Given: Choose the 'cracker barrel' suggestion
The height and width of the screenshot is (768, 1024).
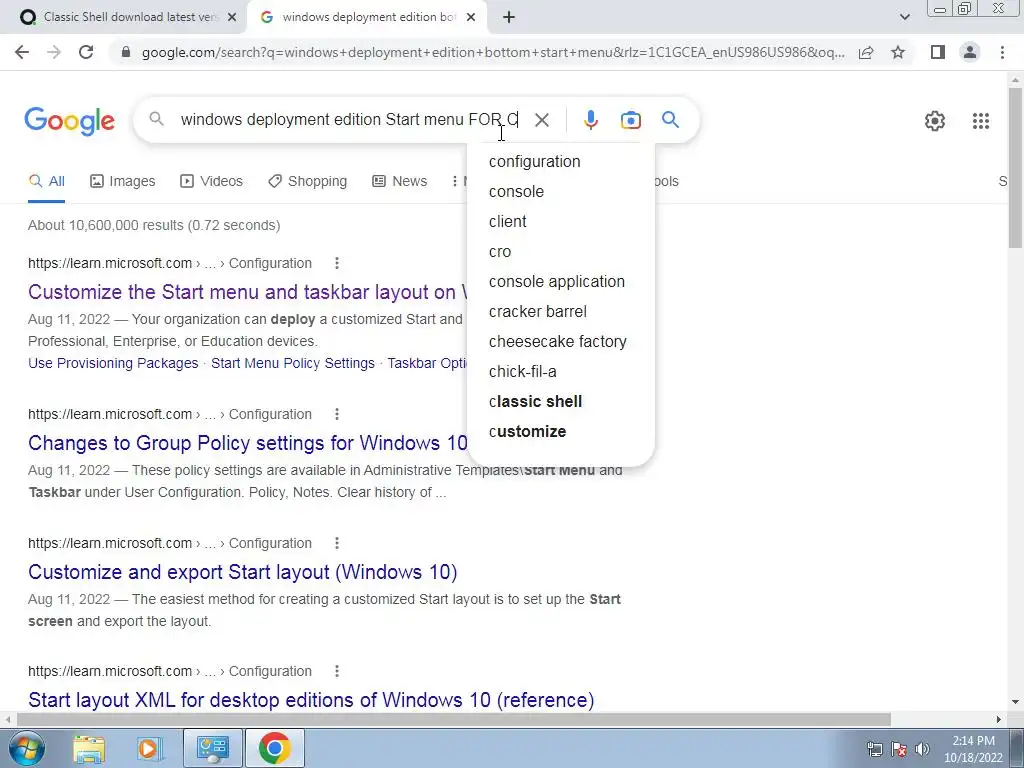Looking at the screenshot, I should tap(561, 312).
